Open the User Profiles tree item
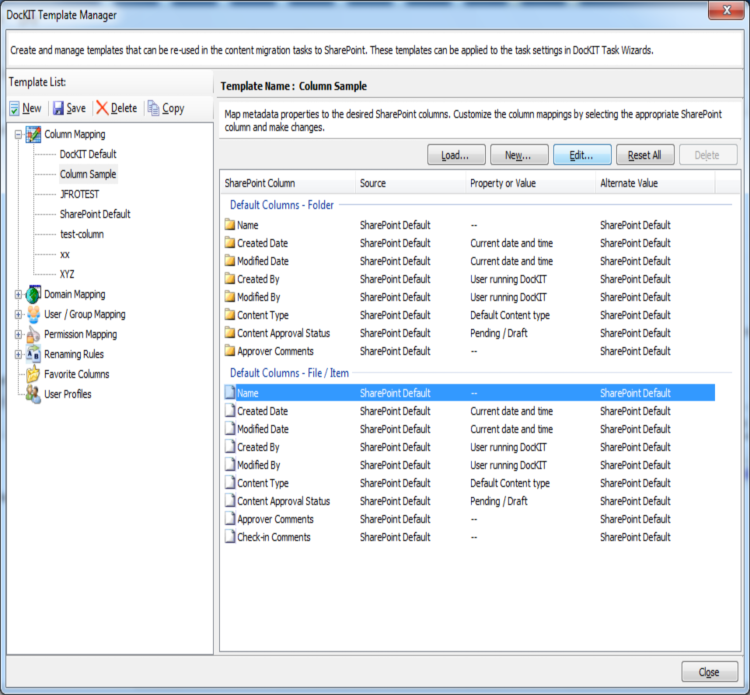 [x=67, y=394]
